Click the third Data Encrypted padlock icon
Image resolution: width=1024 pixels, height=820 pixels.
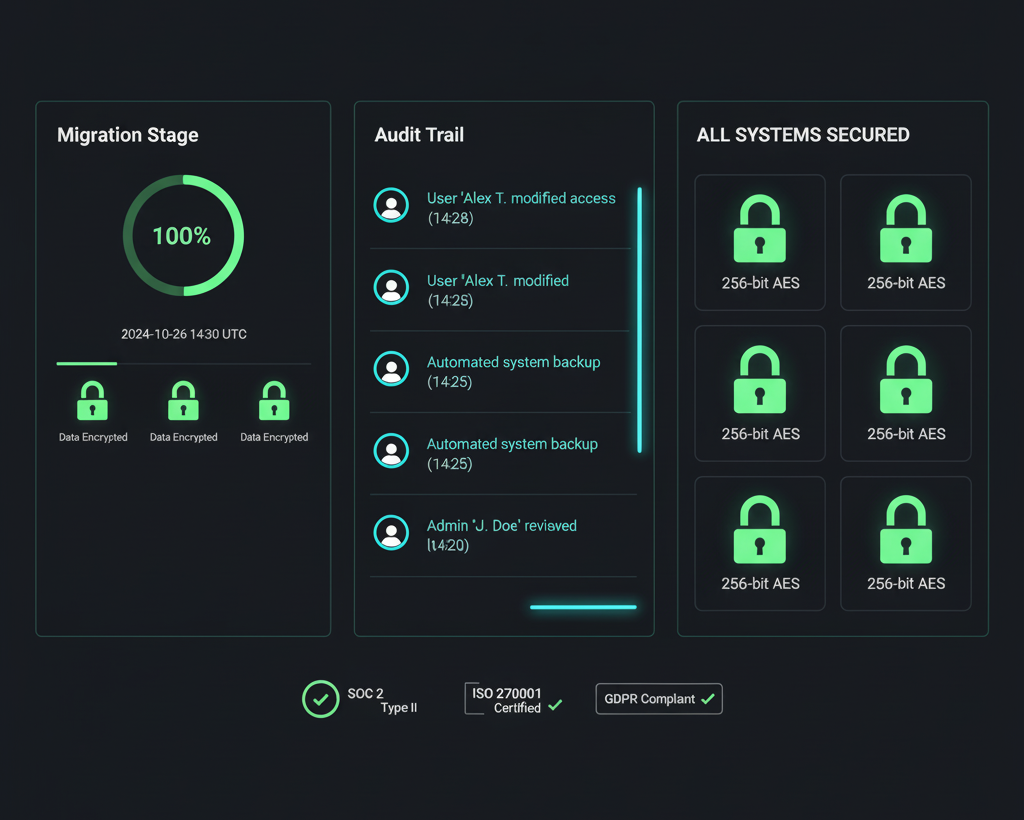tap(274, 399)
